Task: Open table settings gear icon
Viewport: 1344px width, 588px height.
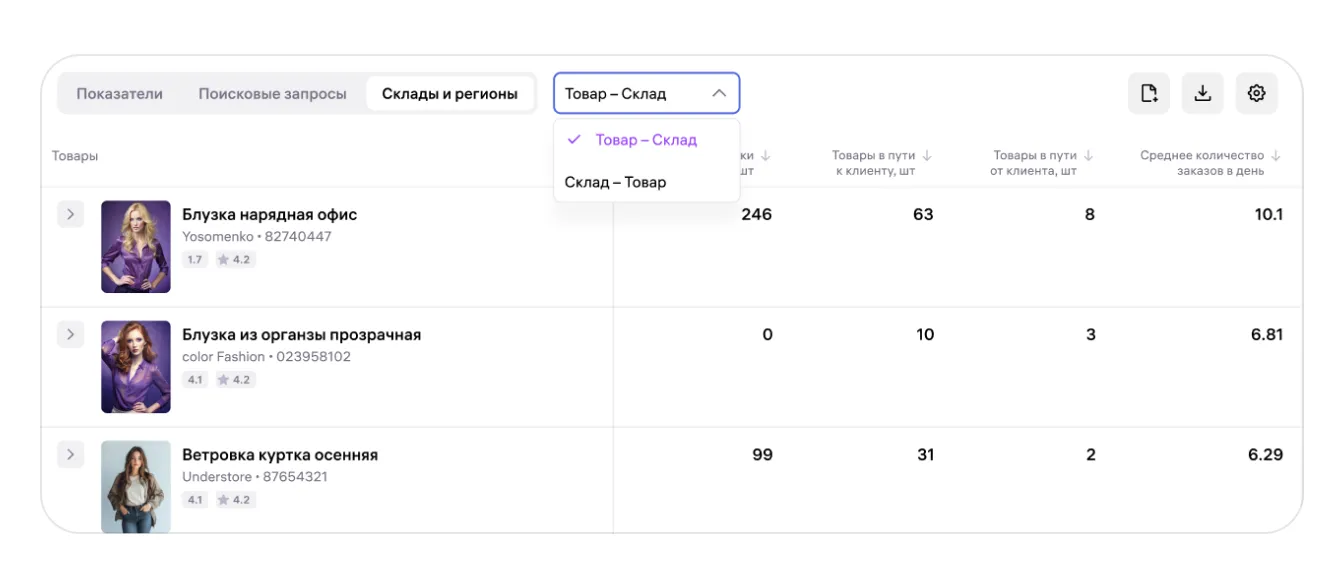Action: point(1257,93)
